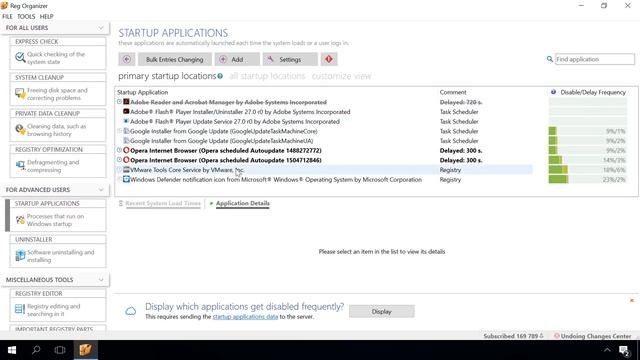Select the Google Installer GoogleUpdateTaskMachineCore row

[324, 131]
